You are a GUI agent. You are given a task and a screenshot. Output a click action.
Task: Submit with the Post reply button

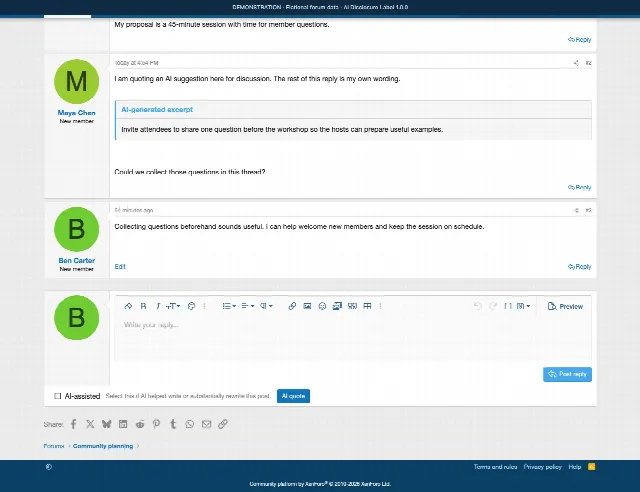(x=567, y=374)
